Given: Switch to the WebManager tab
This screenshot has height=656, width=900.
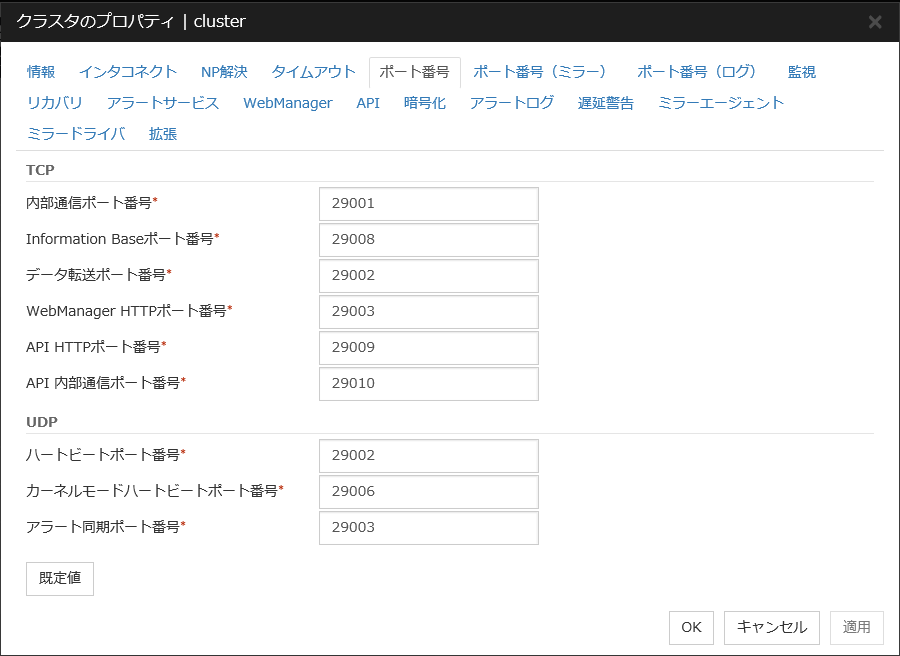Looking at the screenshot, I should (x=287, y=103).
